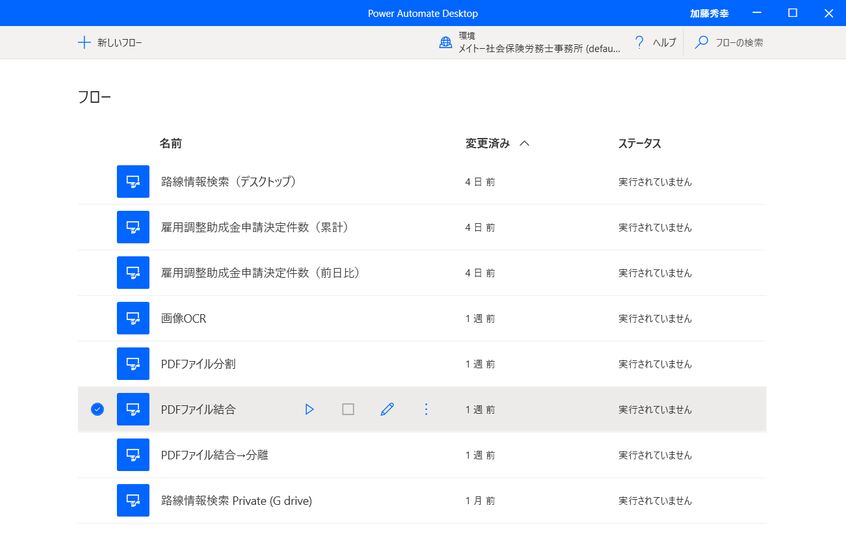Screen dimensions: 846x553
Task: Select flow 路線情報検索 Private (G drive)
Action: point(236,501)
